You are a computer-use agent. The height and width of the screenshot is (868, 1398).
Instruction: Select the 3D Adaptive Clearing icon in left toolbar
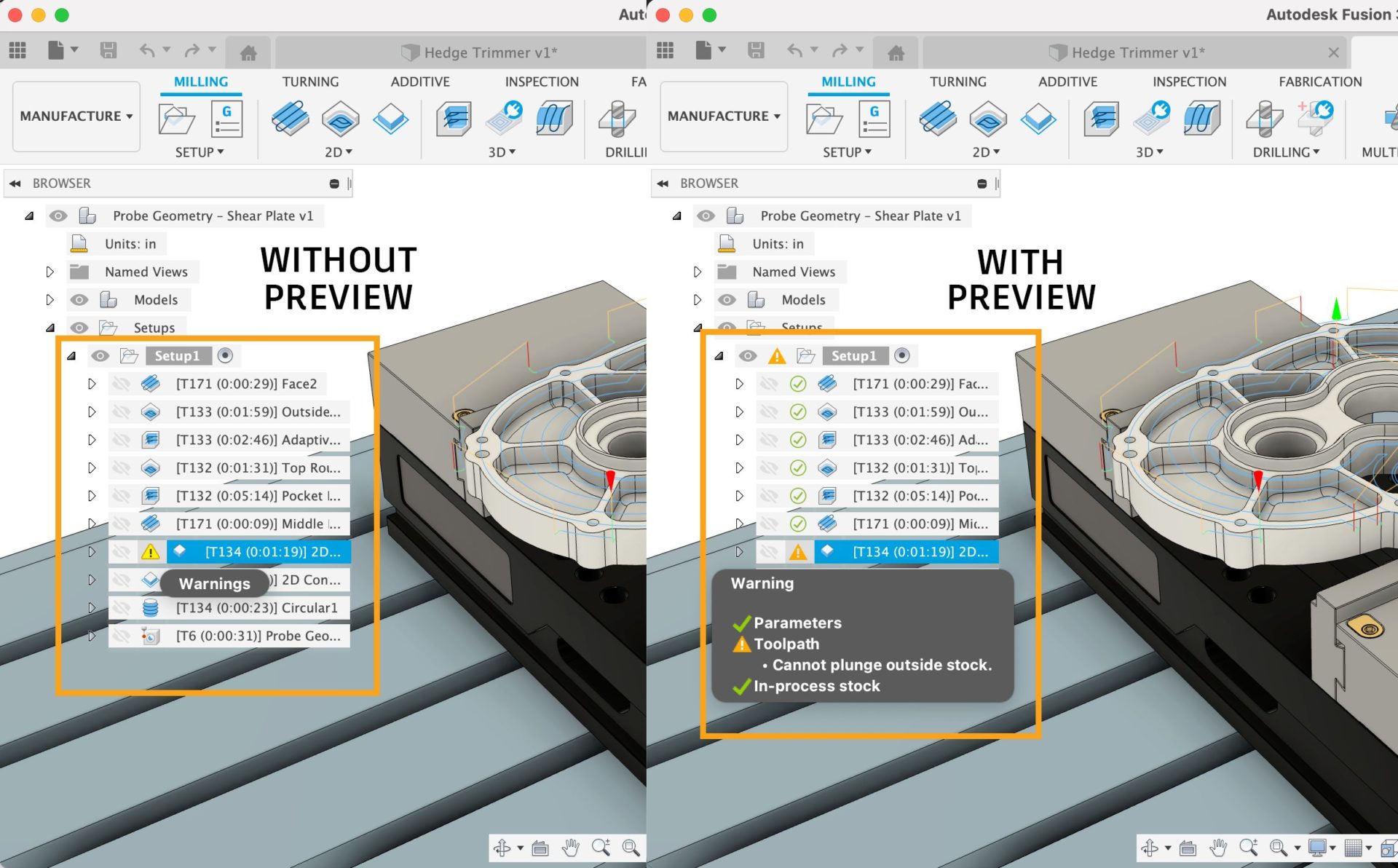click(x=455, y=119)
